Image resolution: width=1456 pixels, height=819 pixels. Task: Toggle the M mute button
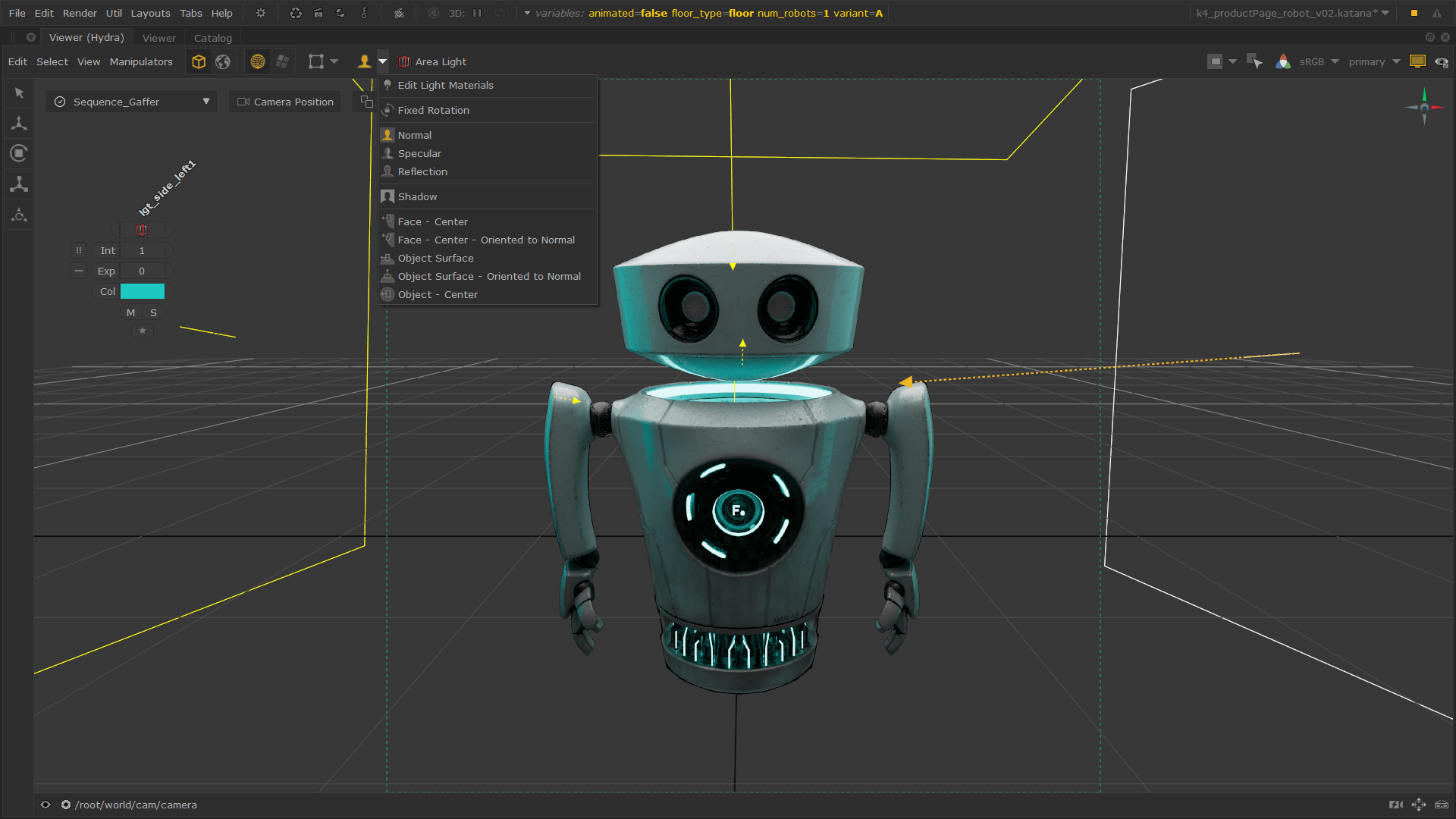pyautogui.click(x=130, y=312)
